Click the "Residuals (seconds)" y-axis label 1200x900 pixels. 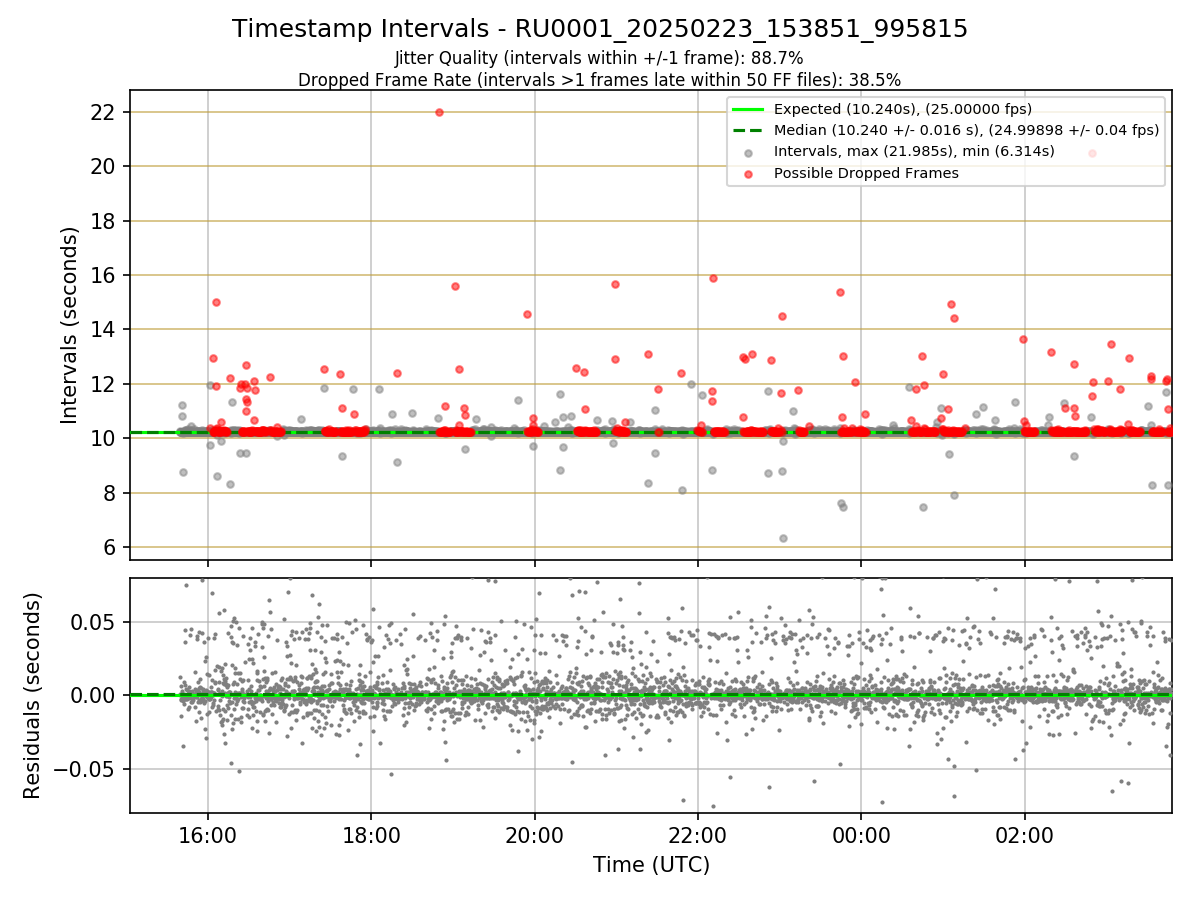click(33, 695)
